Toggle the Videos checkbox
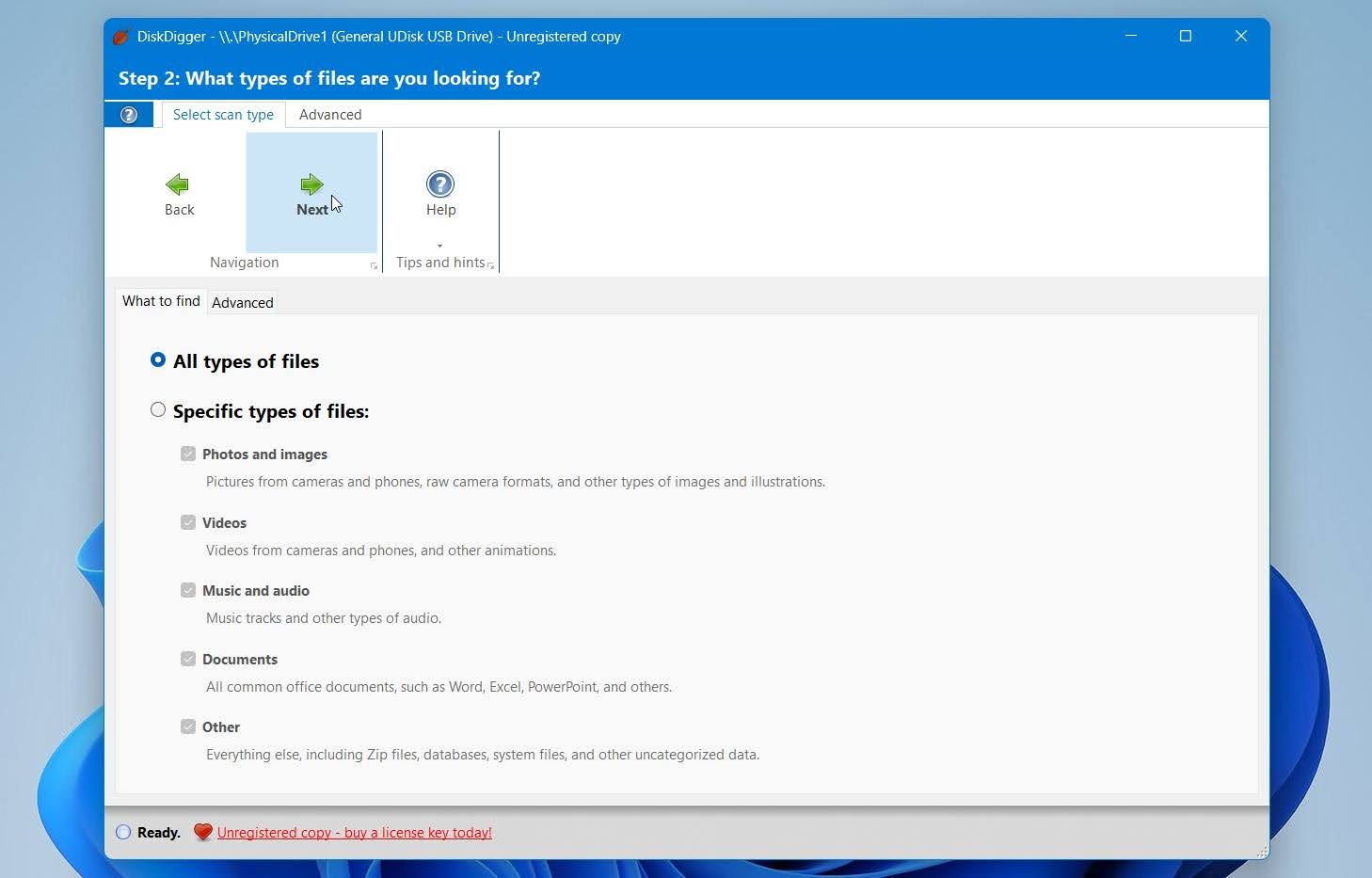 tap(188, 522)
